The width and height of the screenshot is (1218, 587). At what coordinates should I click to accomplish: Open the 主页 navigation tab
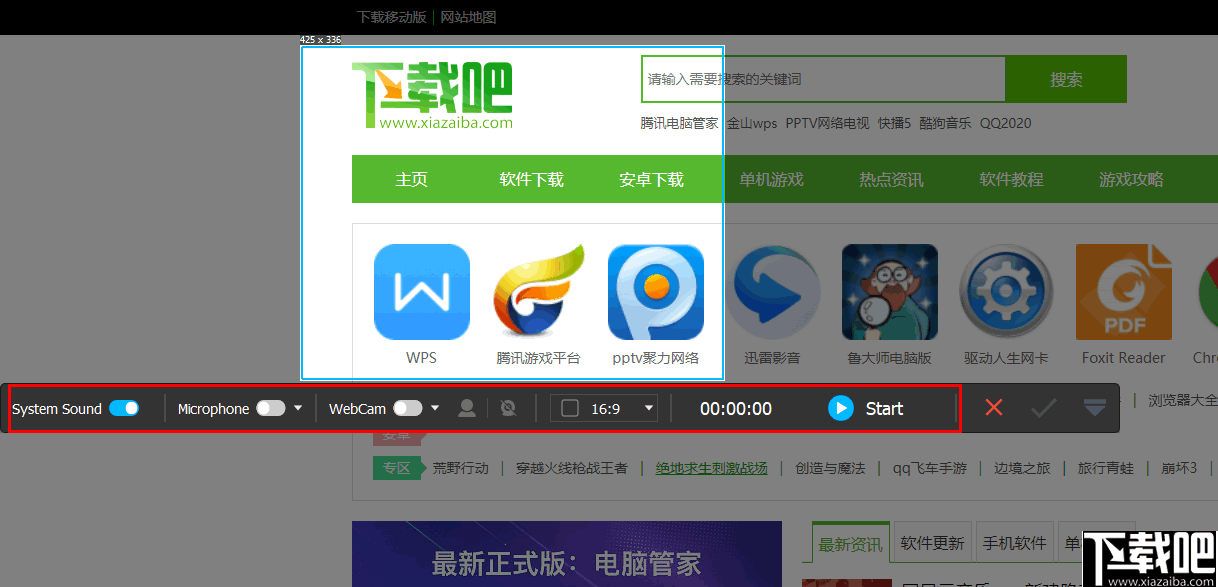411,180
